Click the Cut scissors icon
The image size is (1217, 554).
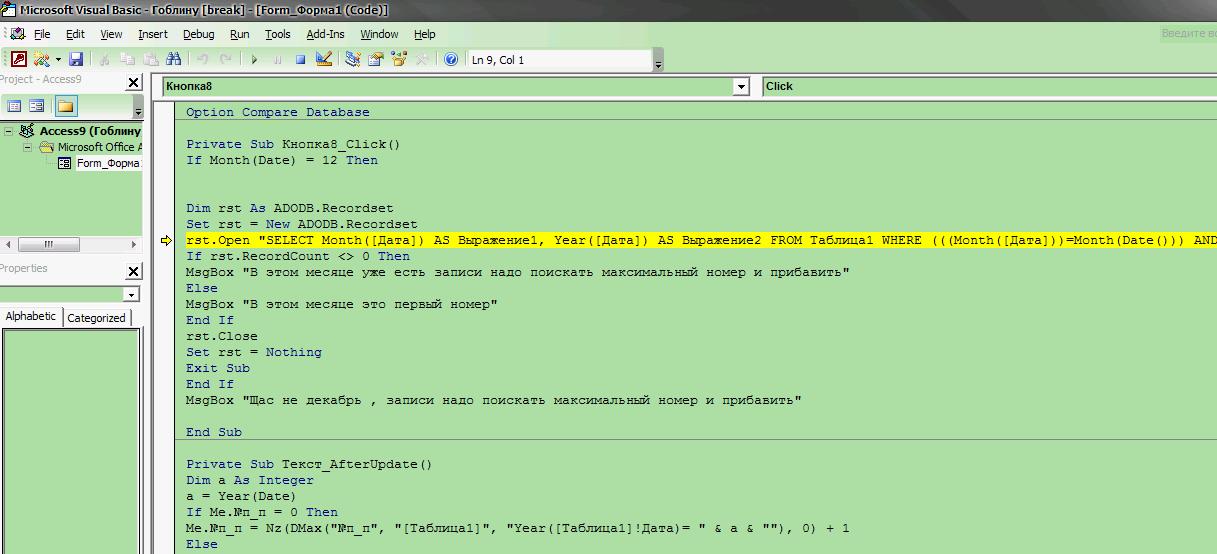tap(104, 60)
